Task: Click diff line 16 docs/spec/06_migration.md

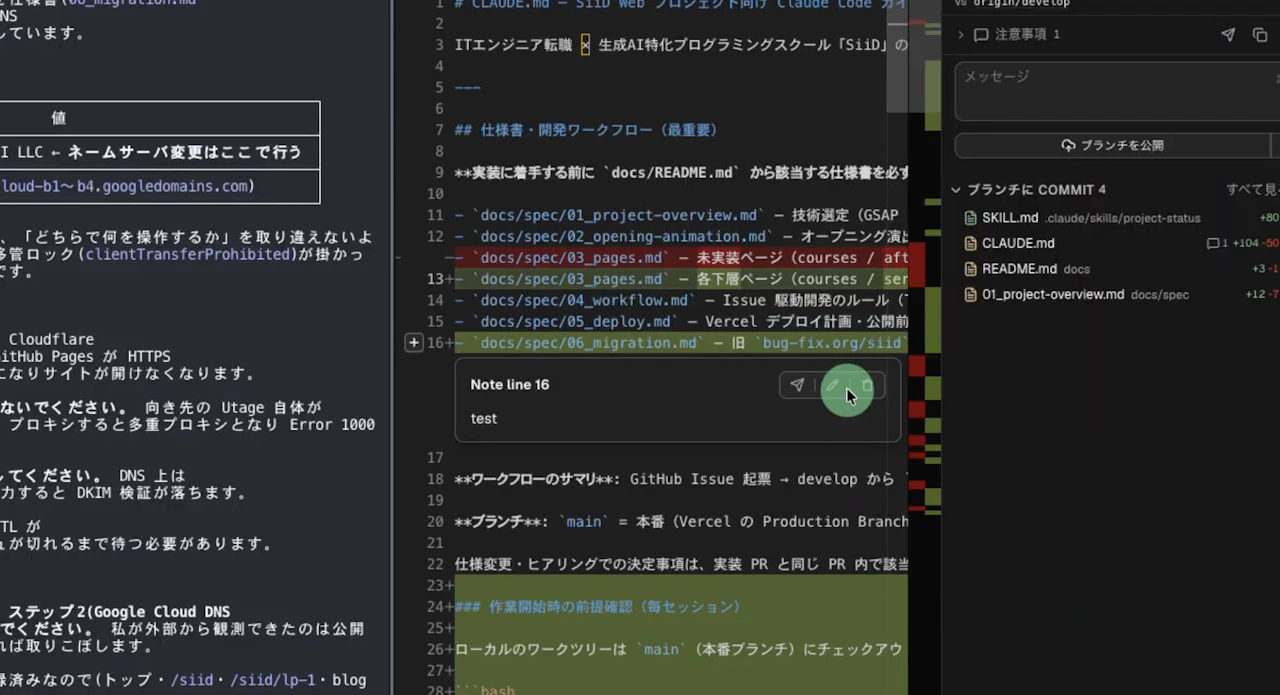Action: tap(681, 343)
